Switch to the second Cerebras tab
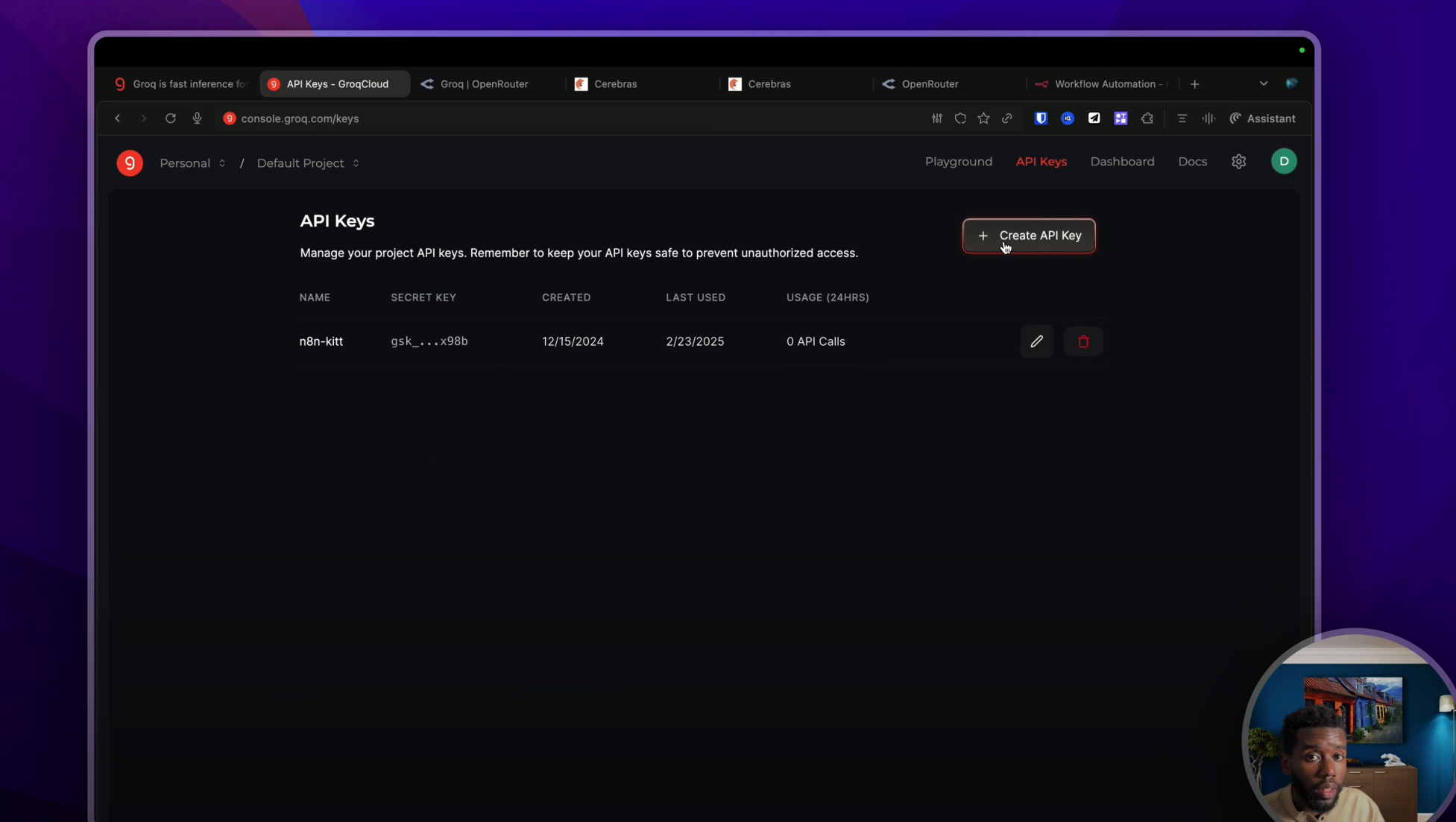The width and height of the screenshot is (1456, 822). tap(795, 84)
